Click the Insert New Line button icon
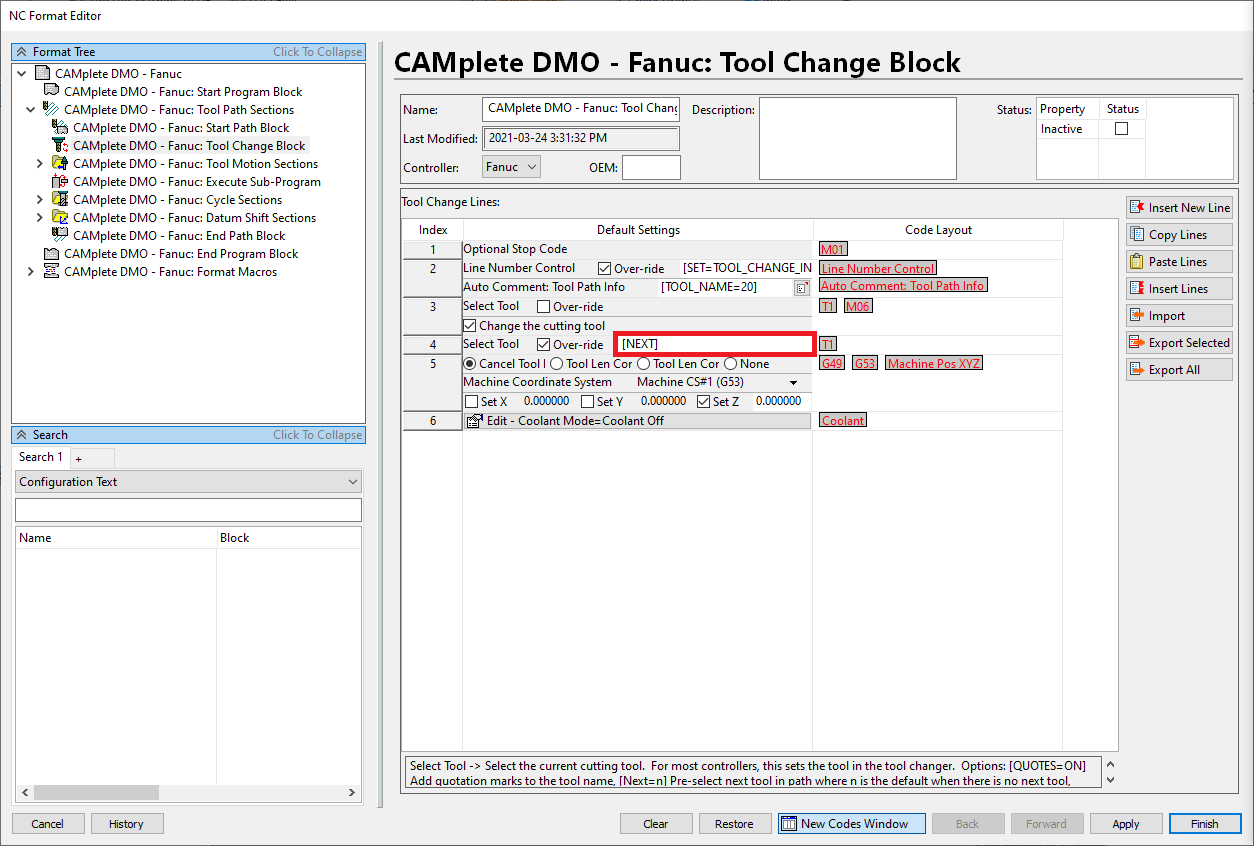This screenshot has width=1254, height=846. point(1137,207)
